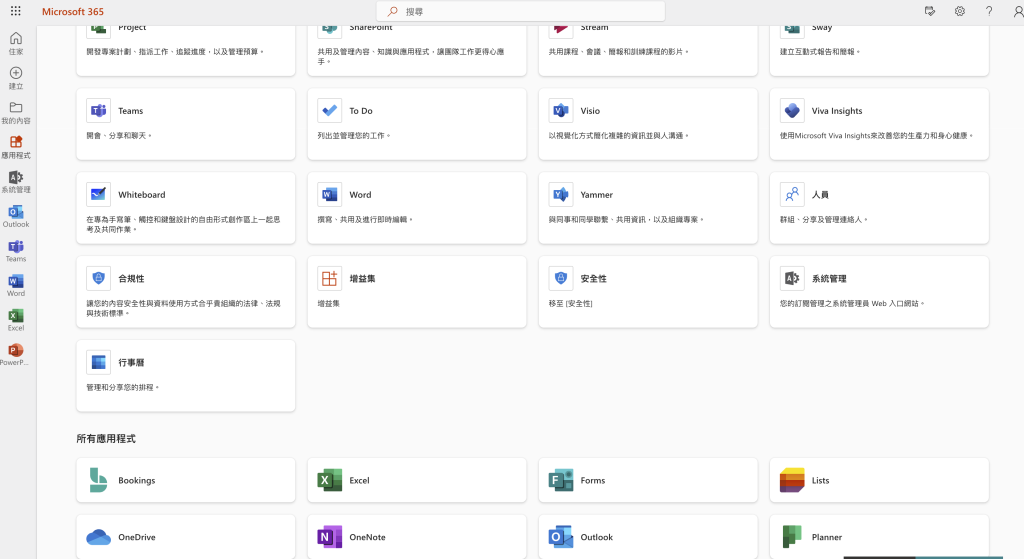Viewport: 1024px width, 559px height.
Task: Click the '列出並管理您的工作' To Do description
Action: pos(354,136)
